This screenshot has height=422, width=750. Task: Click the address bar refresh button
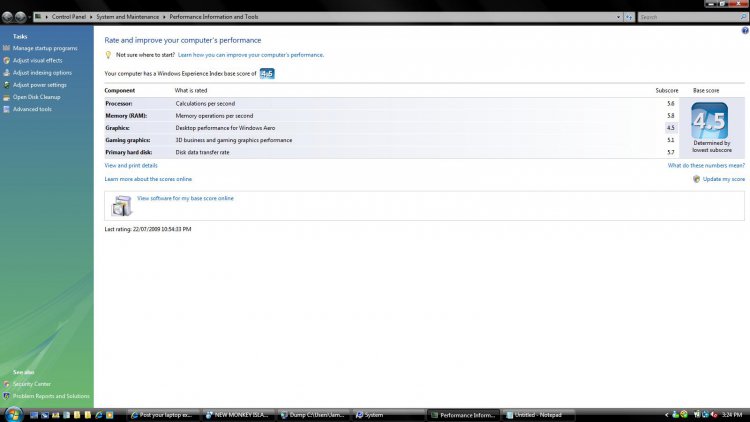pyautogui.click(x=629, y=17)
